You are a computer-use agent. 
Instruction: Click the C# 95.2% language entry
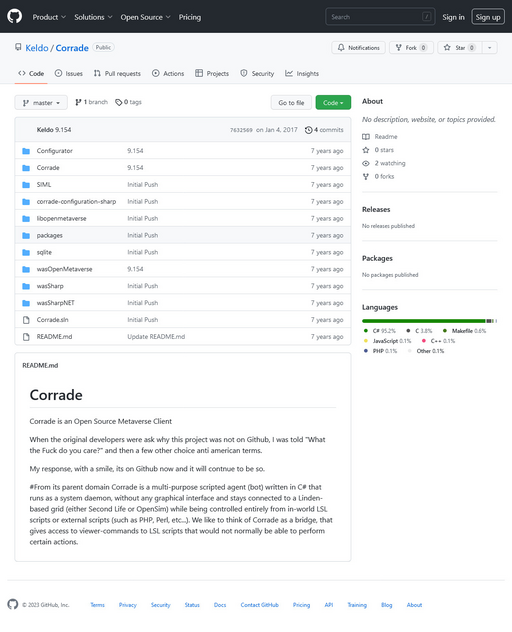379,331
